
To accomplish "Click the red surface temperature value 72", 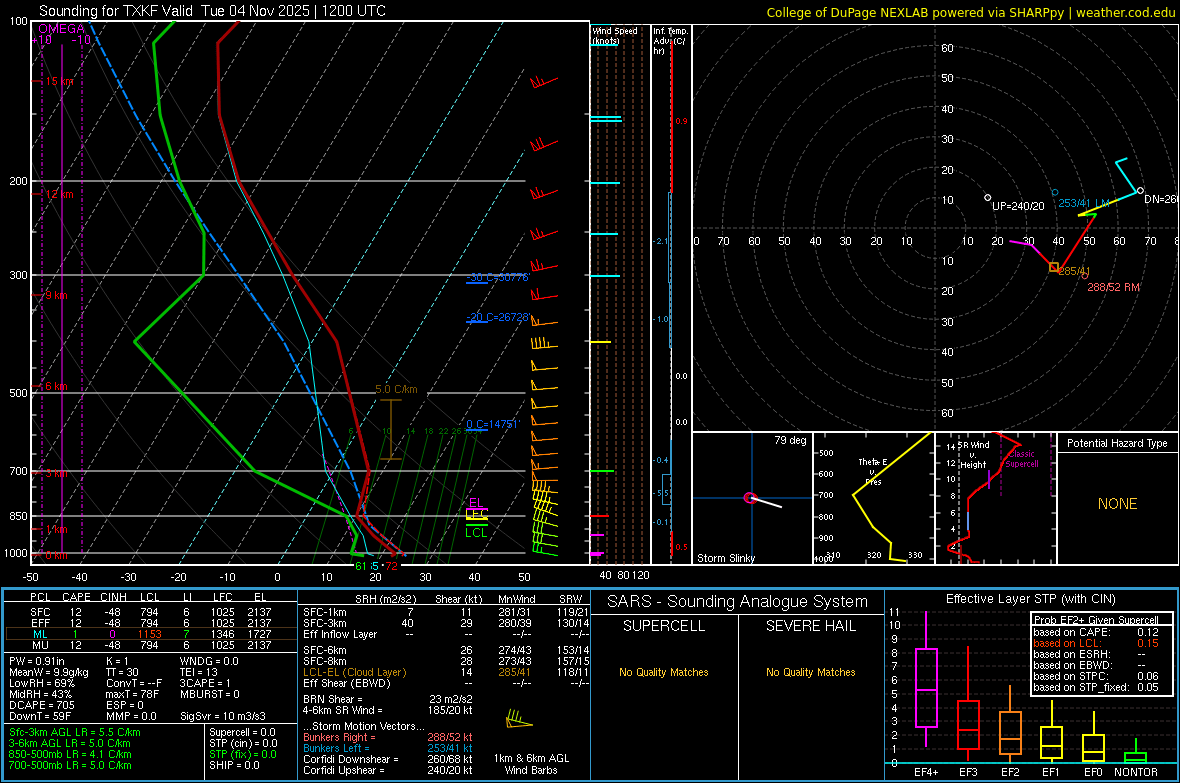I will pyautogui.click(x=391, y=566).
